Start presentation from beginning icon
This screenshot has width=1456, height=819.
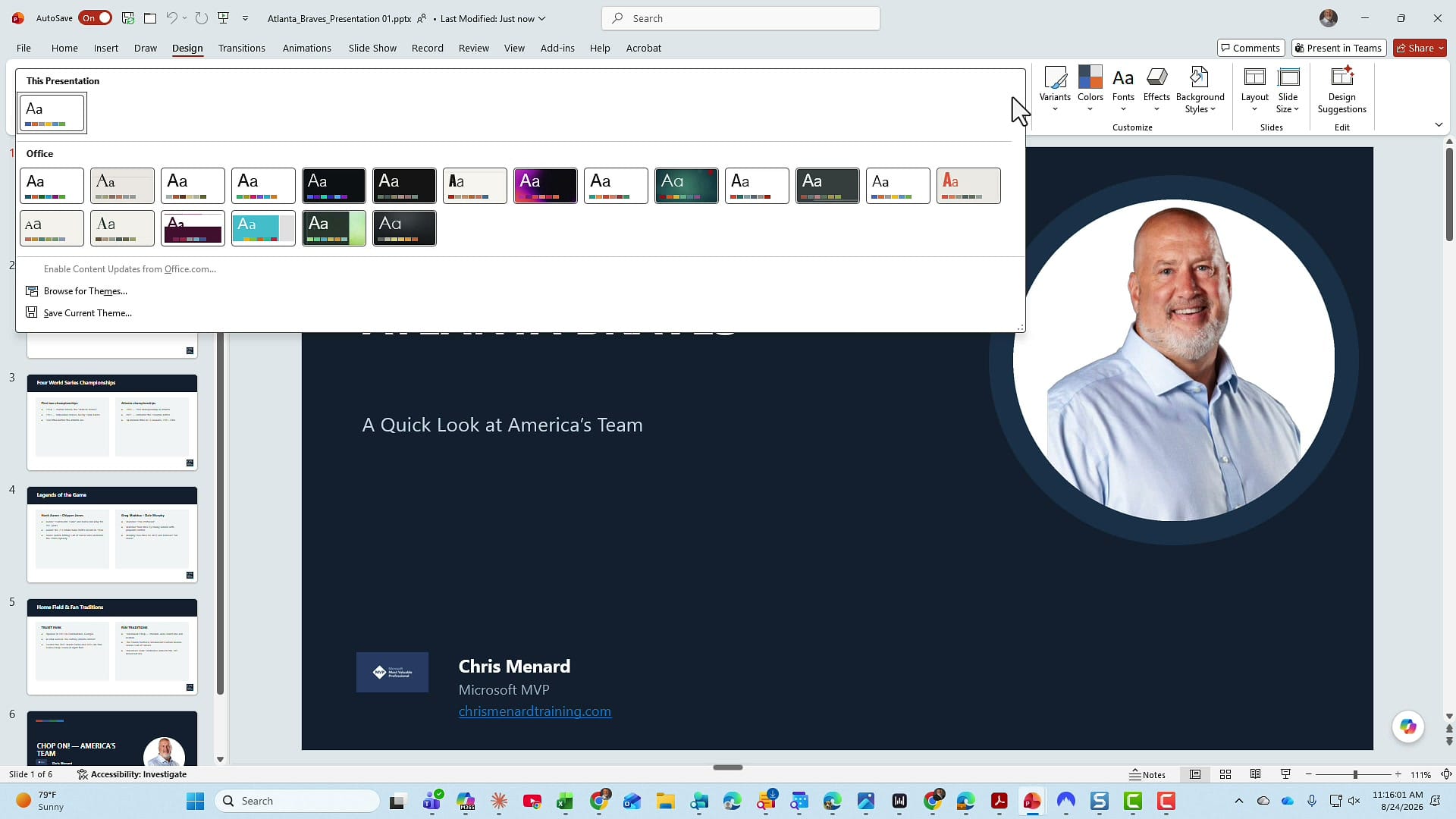click(223, 18)
